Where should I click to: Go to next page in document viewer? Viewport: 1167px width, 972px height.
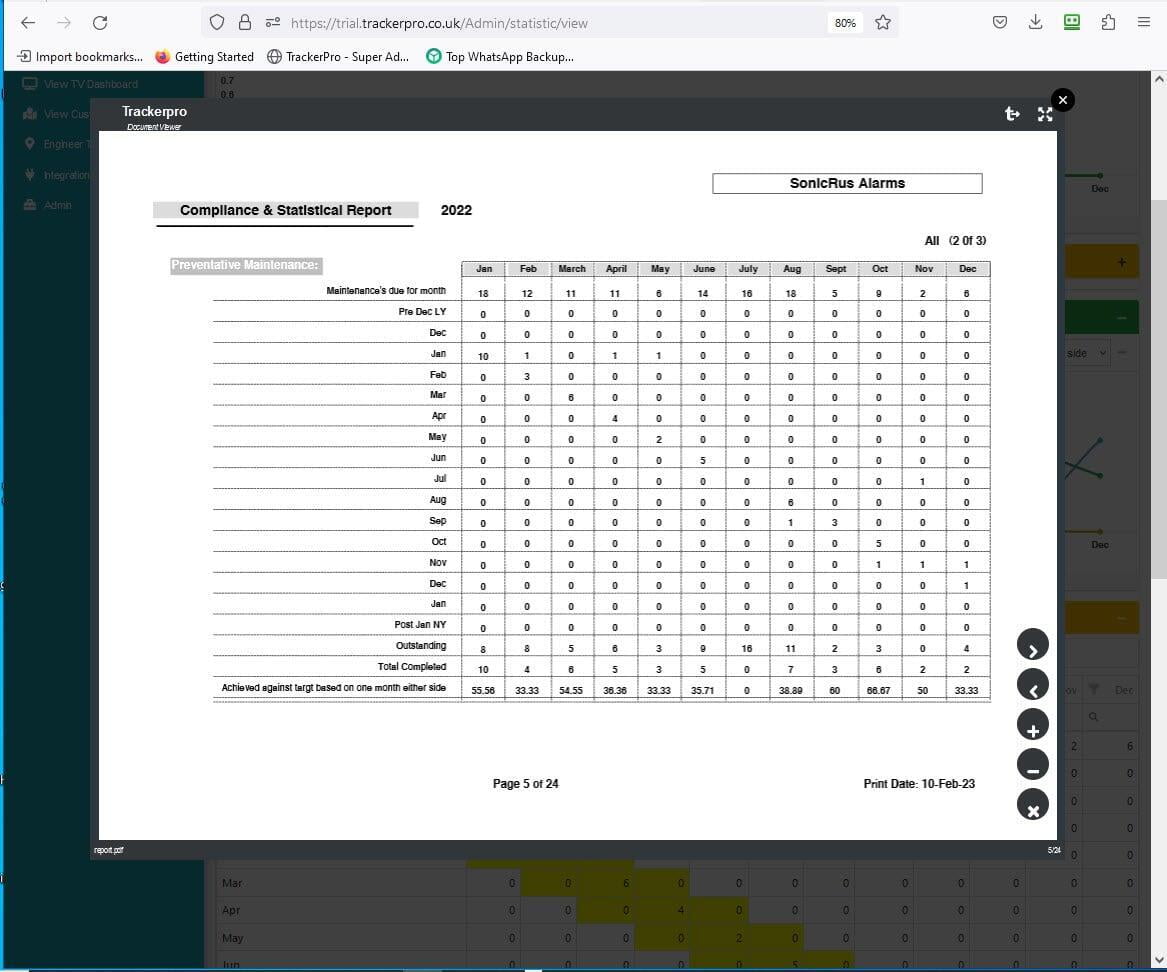tap(1033, 646)
